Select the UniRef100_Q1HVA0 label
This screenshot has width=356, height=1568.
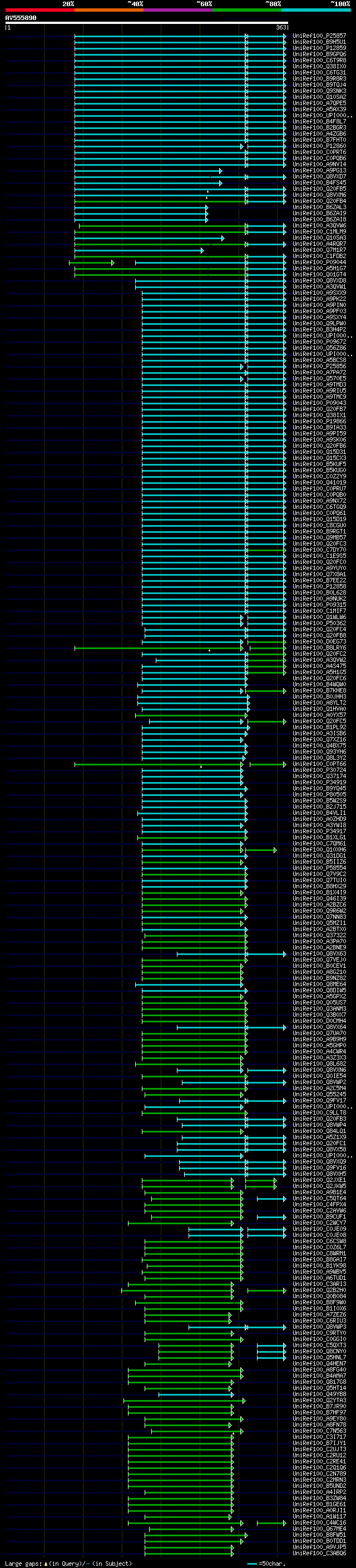click(319, 709)
